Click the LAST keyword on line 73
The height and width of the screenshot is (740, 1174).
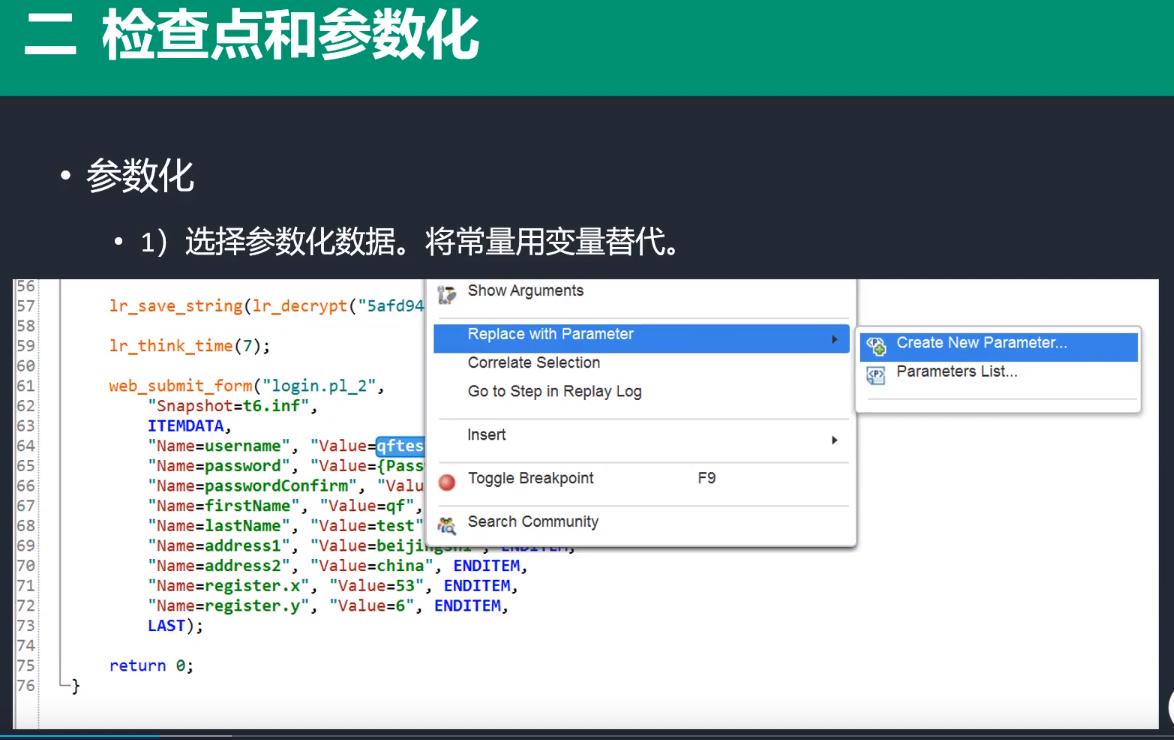point(166,625)
